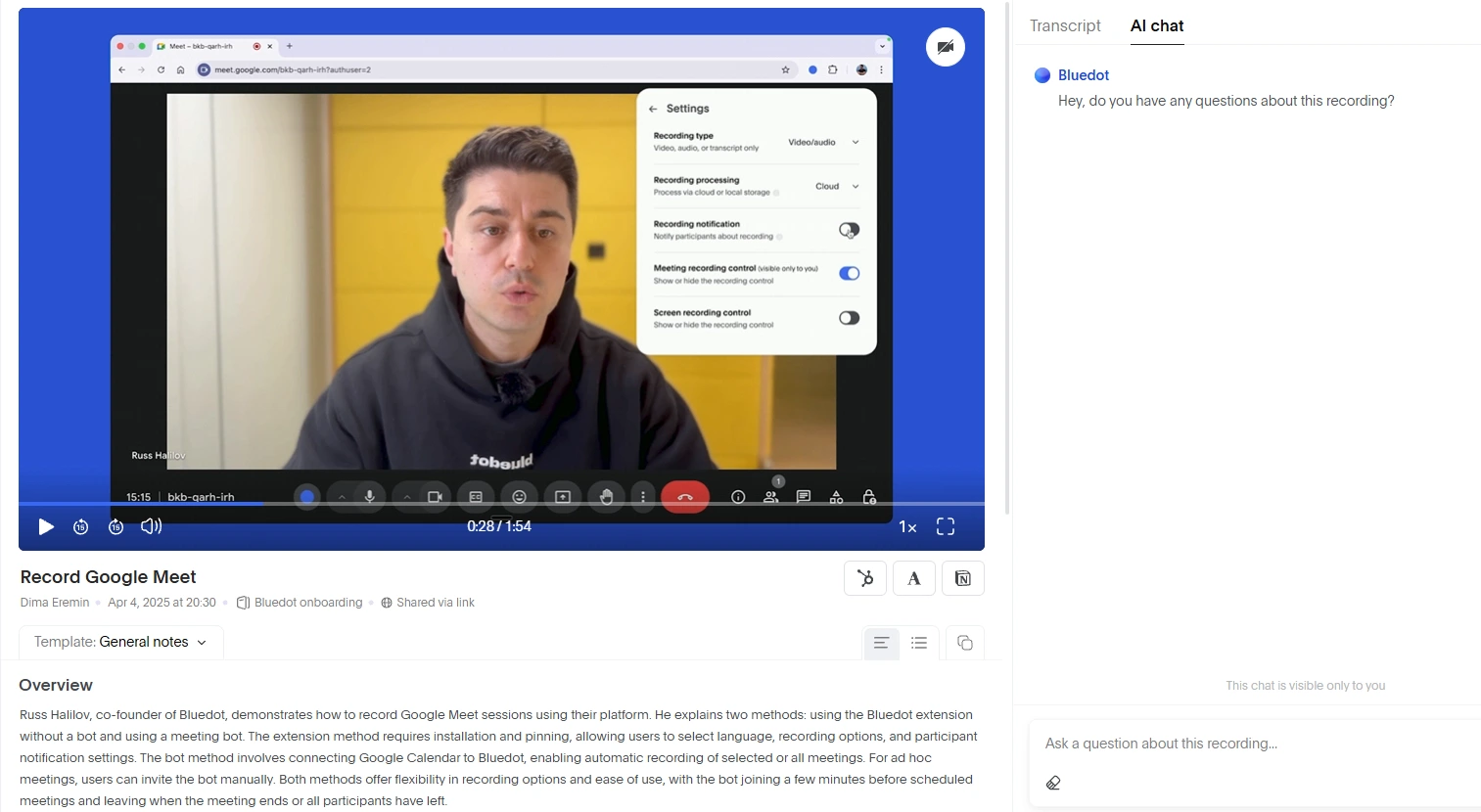This screenshot has height=812, width=1481.
Task: Click the Bluedot chat avatar icon
Action: click(1042, 75)
